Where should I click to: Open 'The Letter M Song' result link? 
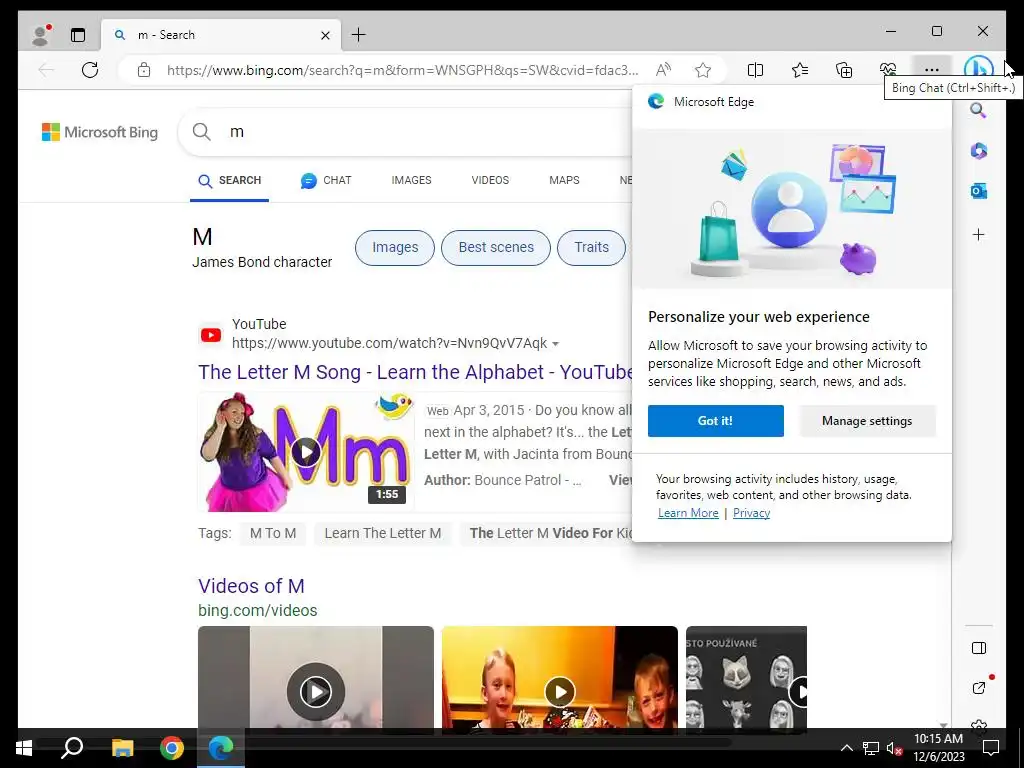coord(415,372)
